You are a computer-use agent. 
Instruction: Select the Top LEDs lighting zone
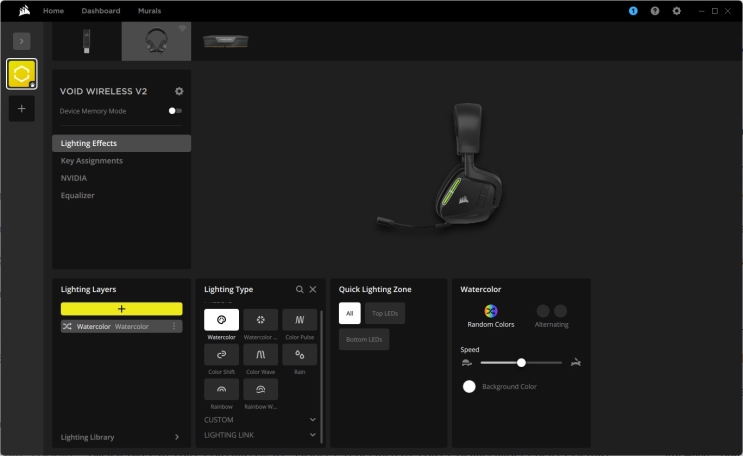(385, 313)
